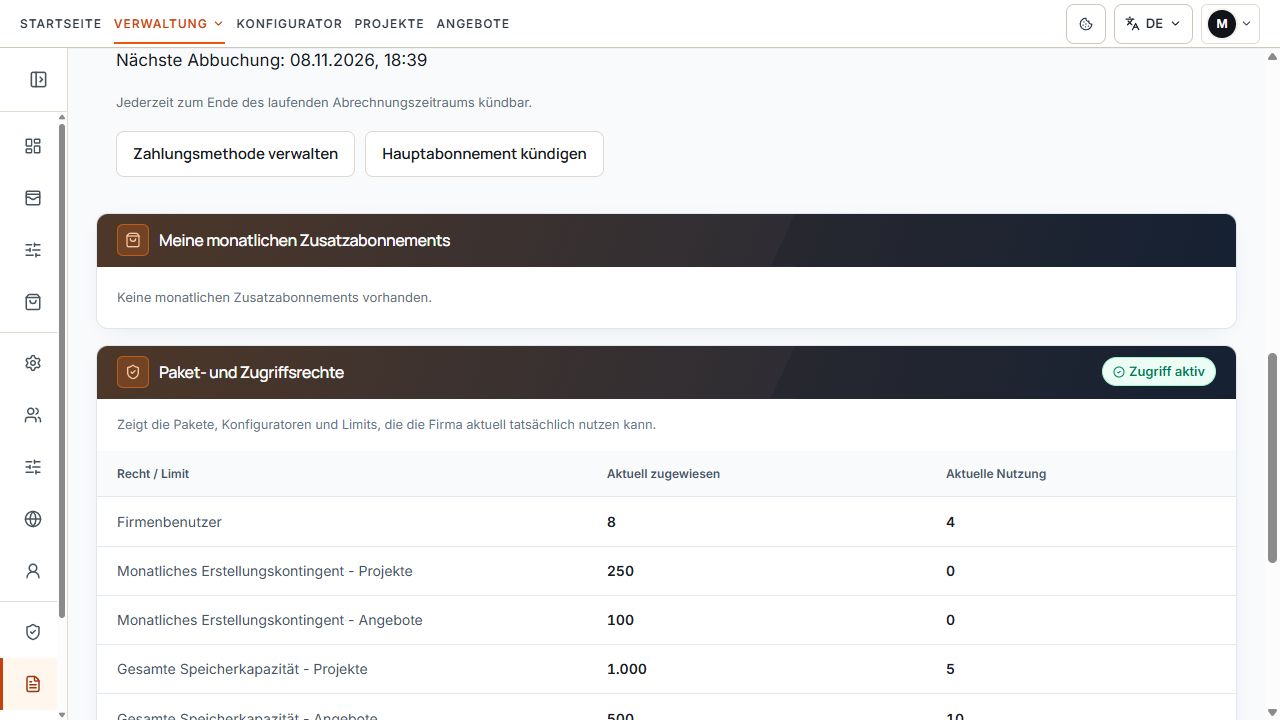This screenshot has height=720, width=1280.
Task: Open the dashboard grid icon in sidebar
Action: 33,146
